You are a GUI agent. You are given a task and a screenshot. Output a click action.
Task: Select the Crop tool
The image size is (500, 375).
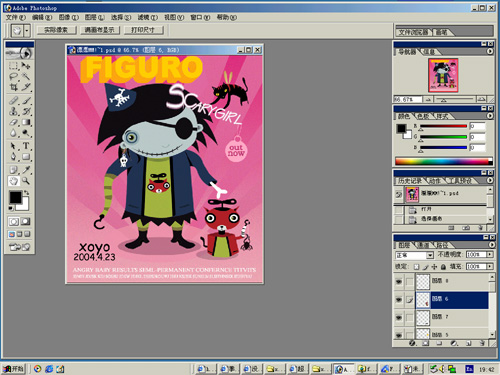click(13, 87)
